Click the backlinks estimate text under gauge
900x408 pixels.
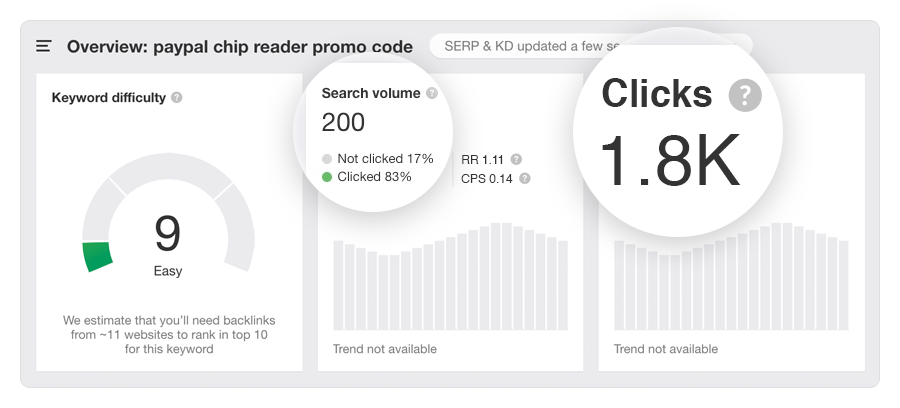point(169,335)
